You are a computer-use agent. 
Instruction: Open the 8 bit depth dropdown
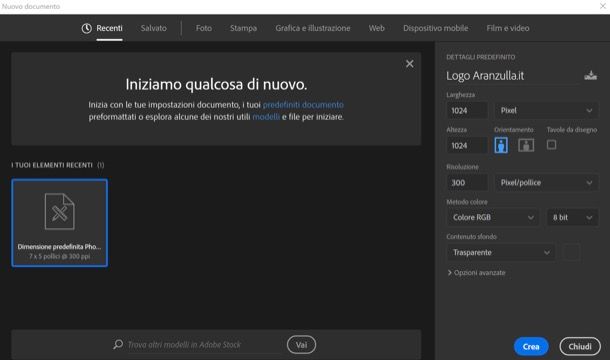[x=572, y=218]
